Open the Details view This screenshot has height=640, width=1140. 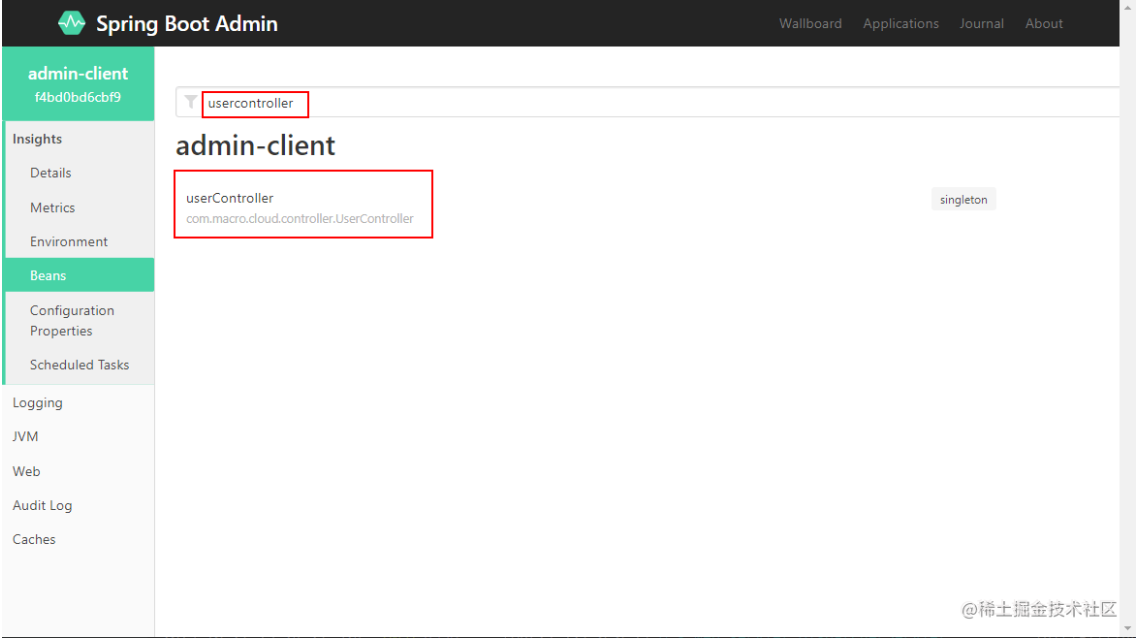click(x=50, y=173)
